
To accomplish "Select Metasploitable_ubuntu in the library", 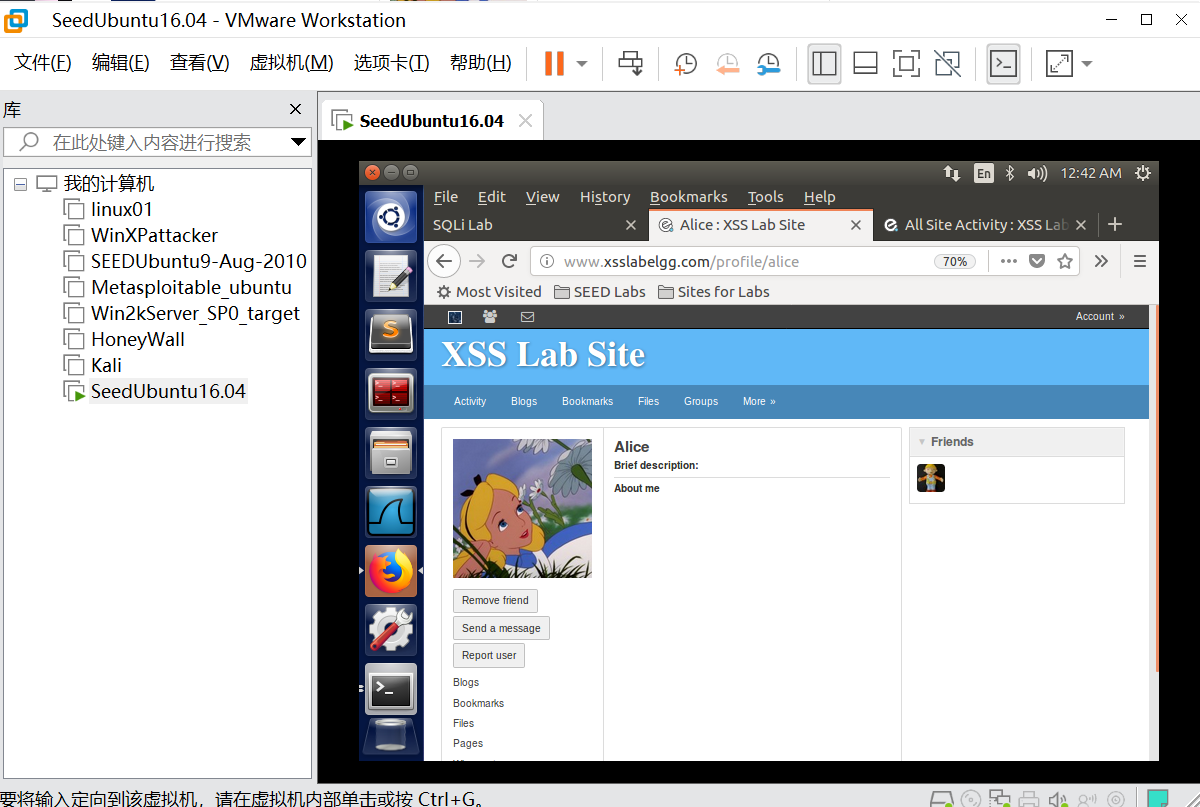I will point(191,287).
